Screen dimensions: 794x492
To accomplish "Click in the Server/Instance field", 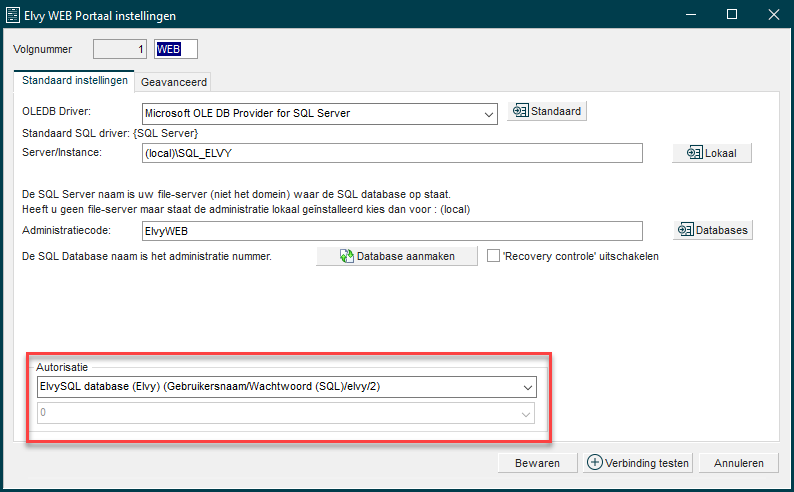I will coord(392,153).
